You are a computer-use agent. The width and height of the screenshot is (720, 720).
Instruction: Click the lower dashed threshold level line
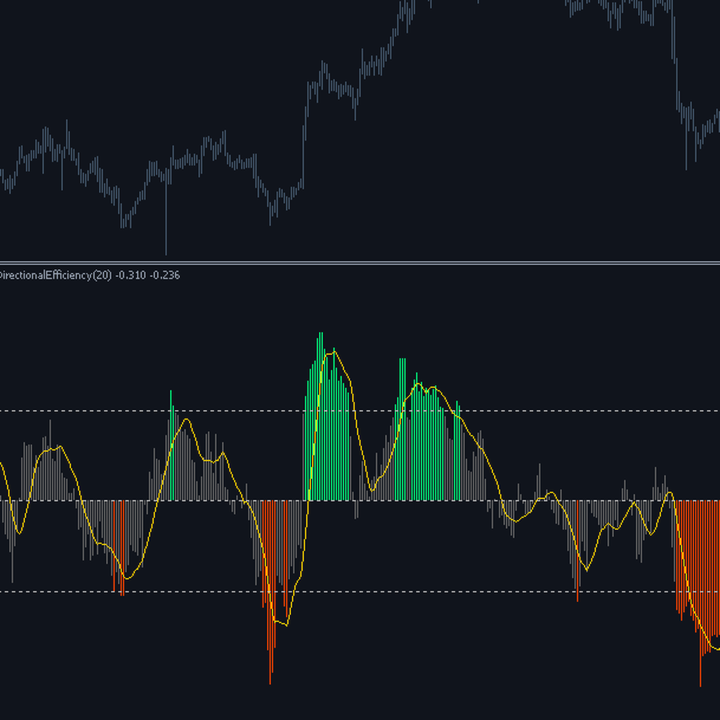tap(360, 592)
